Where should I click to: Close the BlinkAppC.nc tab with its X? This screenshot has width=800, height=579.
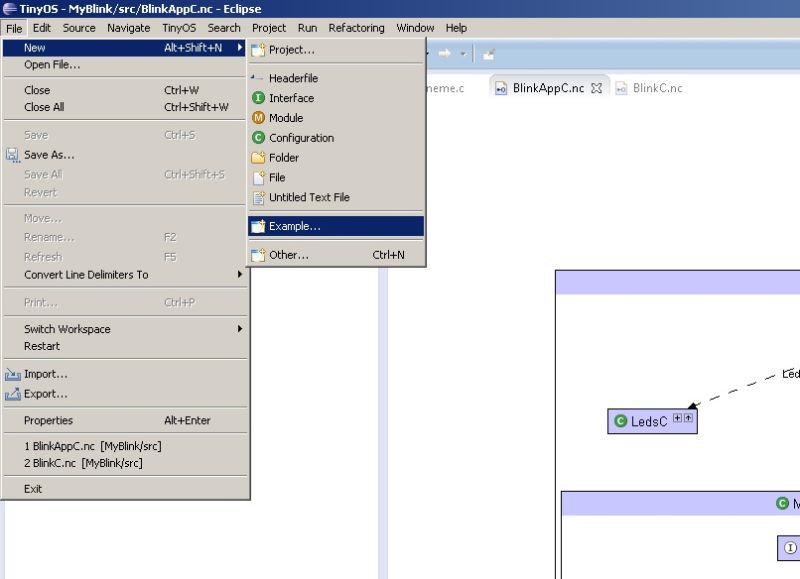[597, 88]
